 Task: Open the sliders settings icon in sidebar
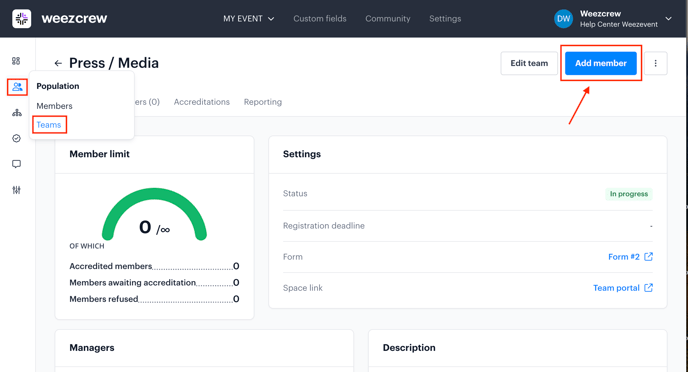tap(16, 190)
